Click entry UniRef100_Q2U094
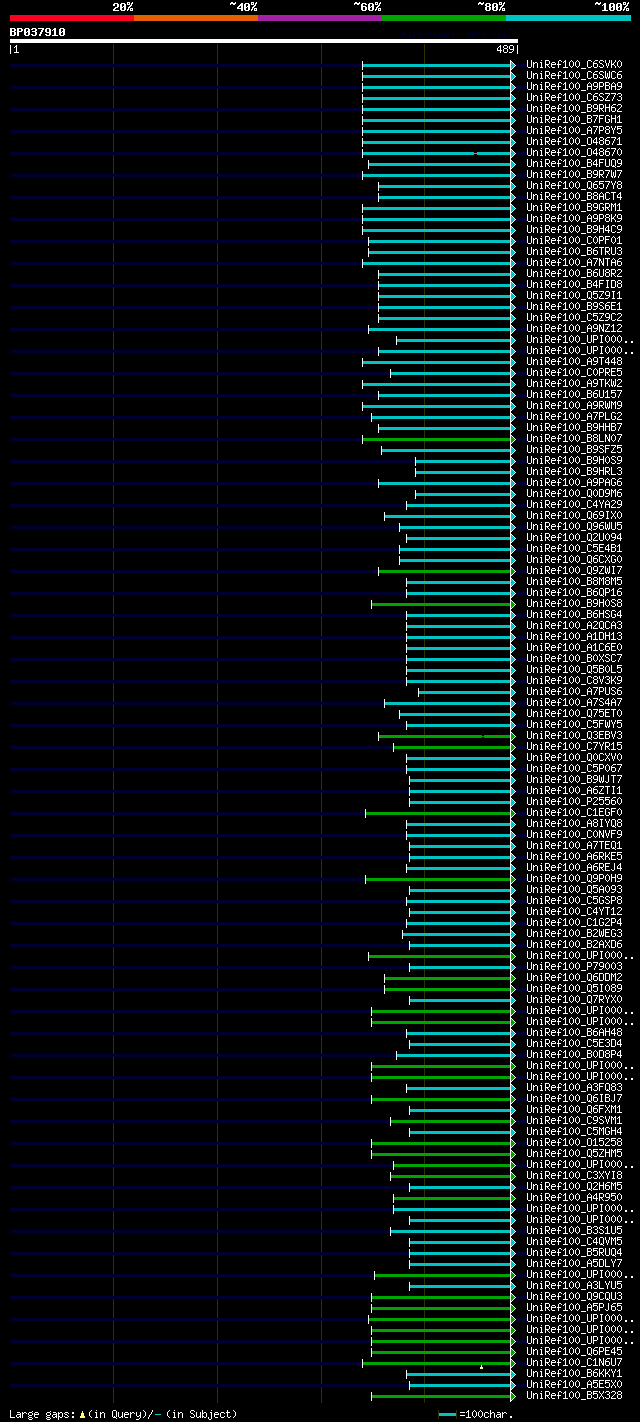This screenshot has width=640, height=1422. click(574, 537)
